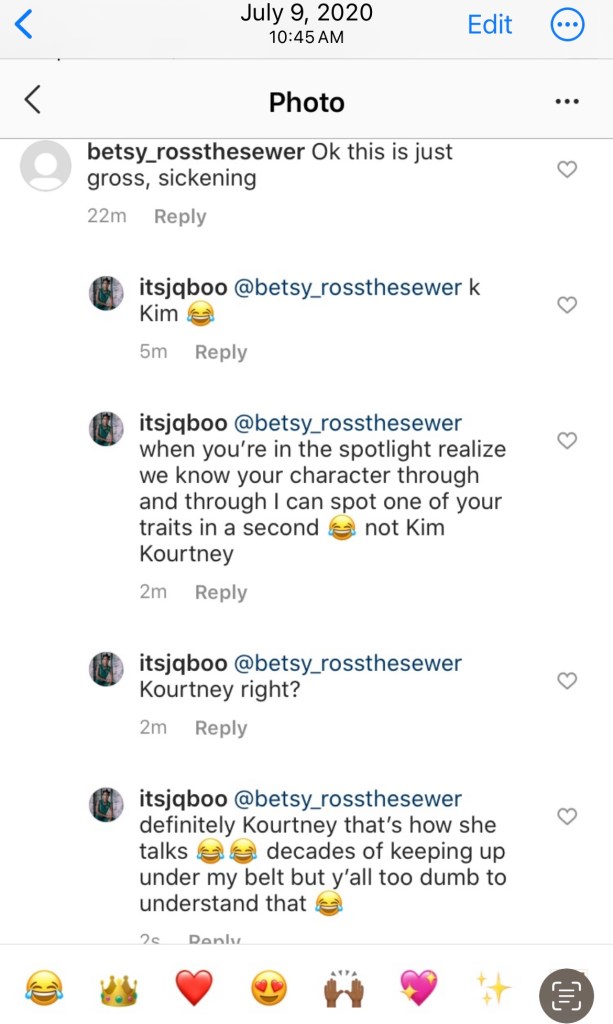Insert the crying-laughing emoji quick reaction
This screenshot has width=613, height=1024.
43,989
